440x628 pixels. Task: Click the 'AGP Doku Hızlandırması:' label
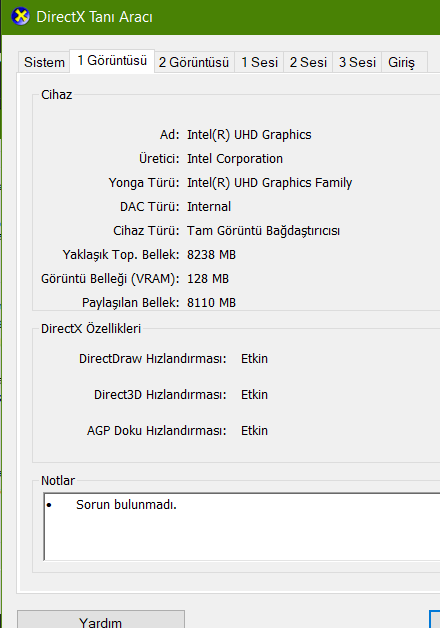pyautogui.click(x=157, y=431)
